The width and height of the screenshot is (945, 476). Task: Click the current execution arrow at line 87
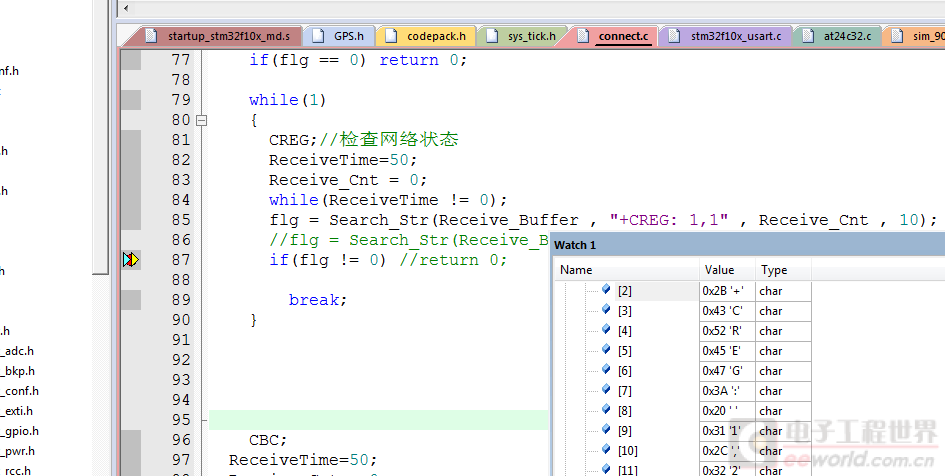pos(131,260)
